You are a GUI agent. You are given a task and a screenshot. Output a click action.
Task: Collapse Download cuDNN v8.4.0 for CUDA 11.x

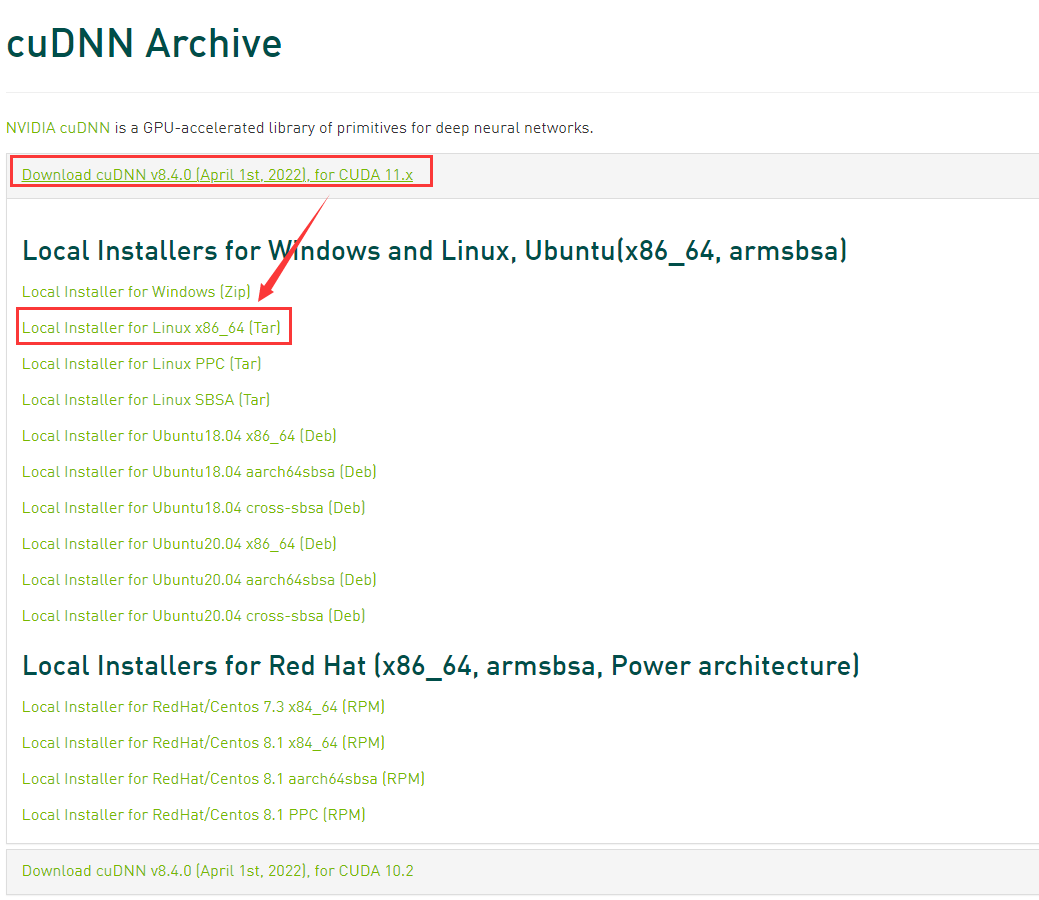pos(217,175)
